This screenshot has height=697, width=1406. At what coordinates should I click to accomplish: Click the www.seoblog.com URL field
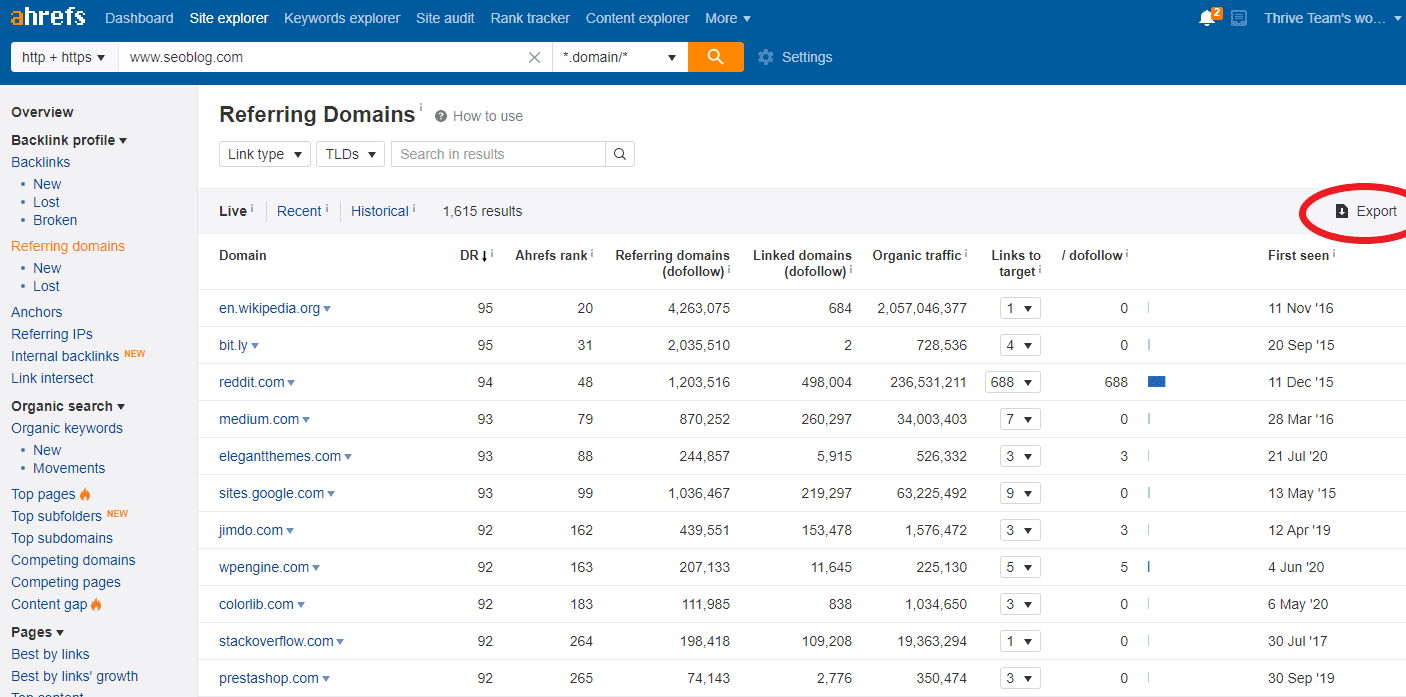pos(322,57)
